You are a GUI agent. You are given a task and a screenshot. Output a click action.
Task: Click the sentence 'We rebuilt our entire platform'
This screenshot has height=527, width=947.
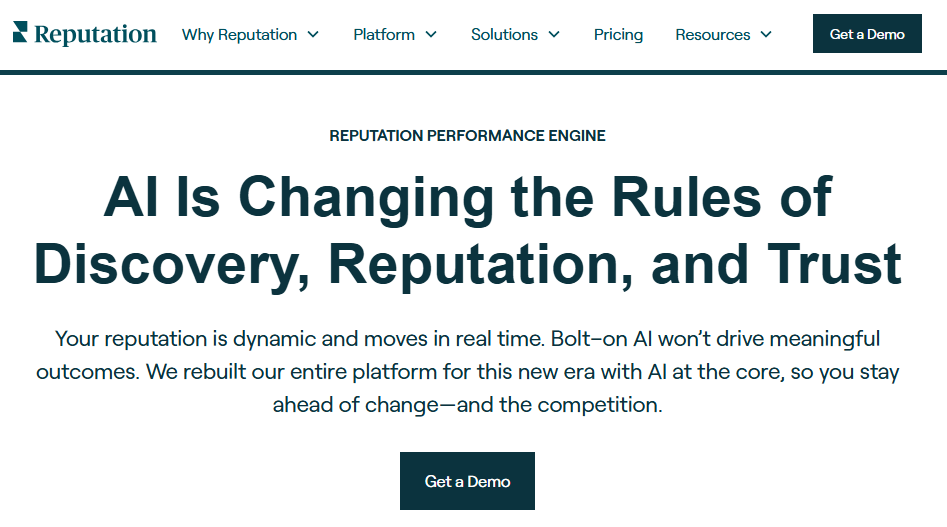(291, 372)
